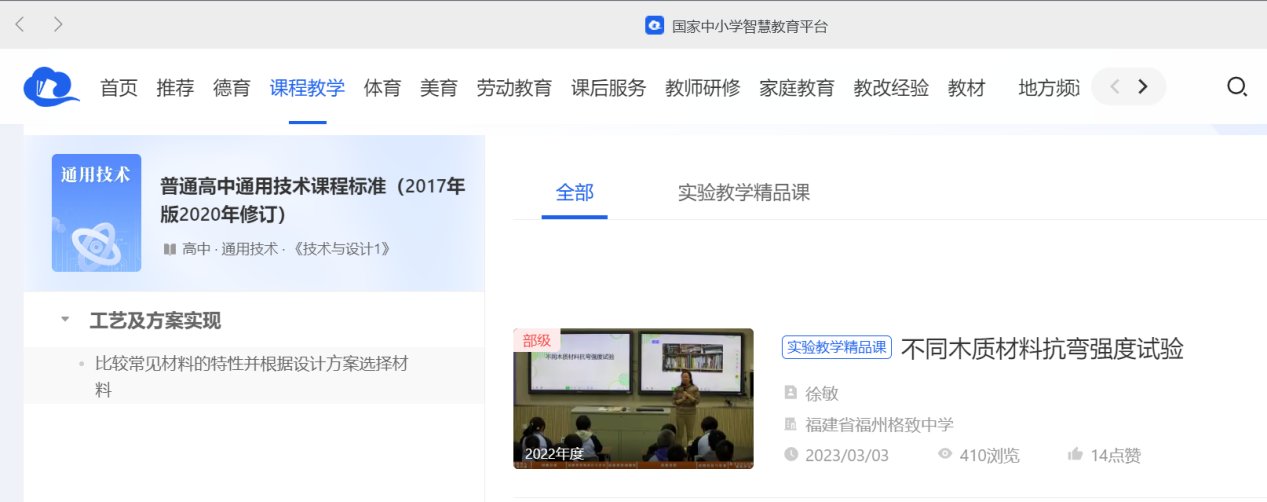Open the 课后服务 navigation item
The height and width of the screenshot is (502, 1267).
coord(608,88)
